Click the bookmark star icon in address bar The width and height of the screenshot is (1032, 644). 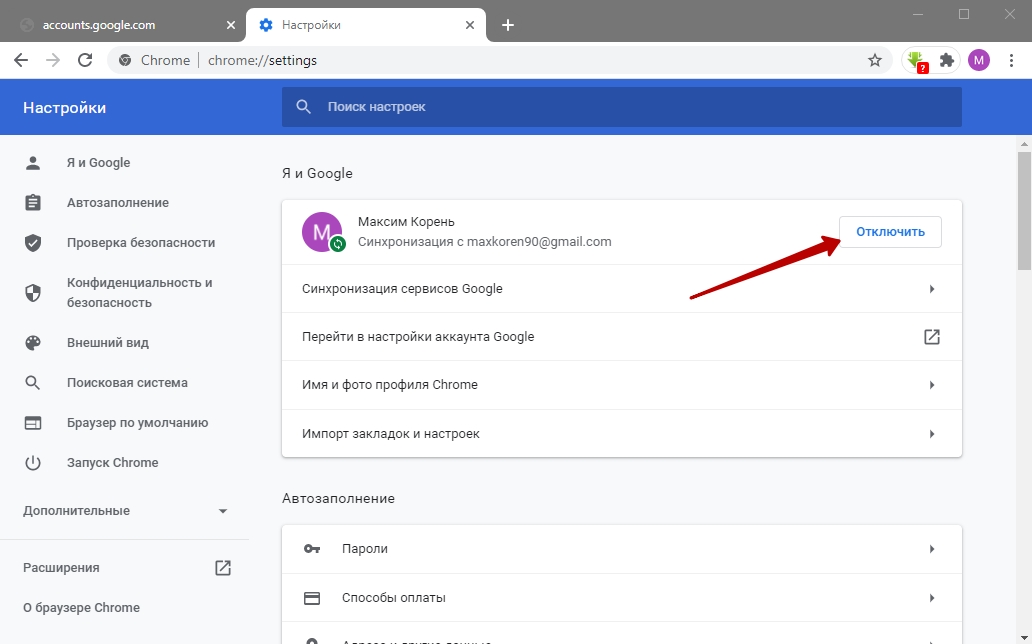[875, 60]
